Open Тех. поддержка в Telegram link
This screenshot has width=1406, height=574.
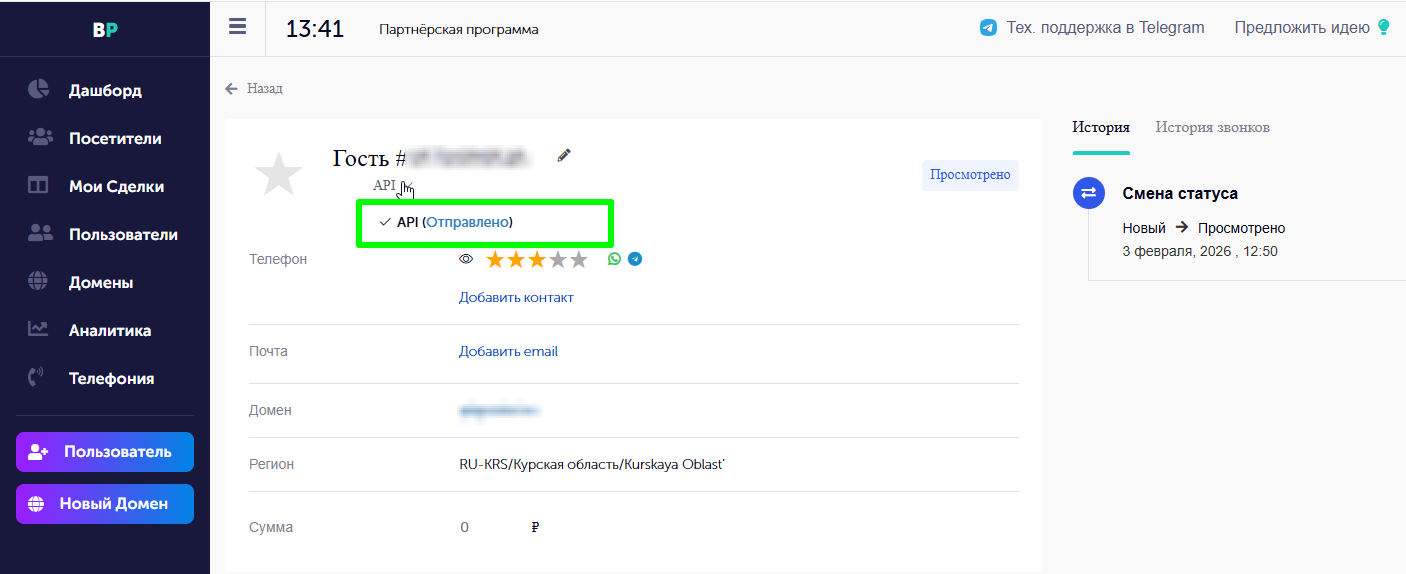pos(1105,28)
